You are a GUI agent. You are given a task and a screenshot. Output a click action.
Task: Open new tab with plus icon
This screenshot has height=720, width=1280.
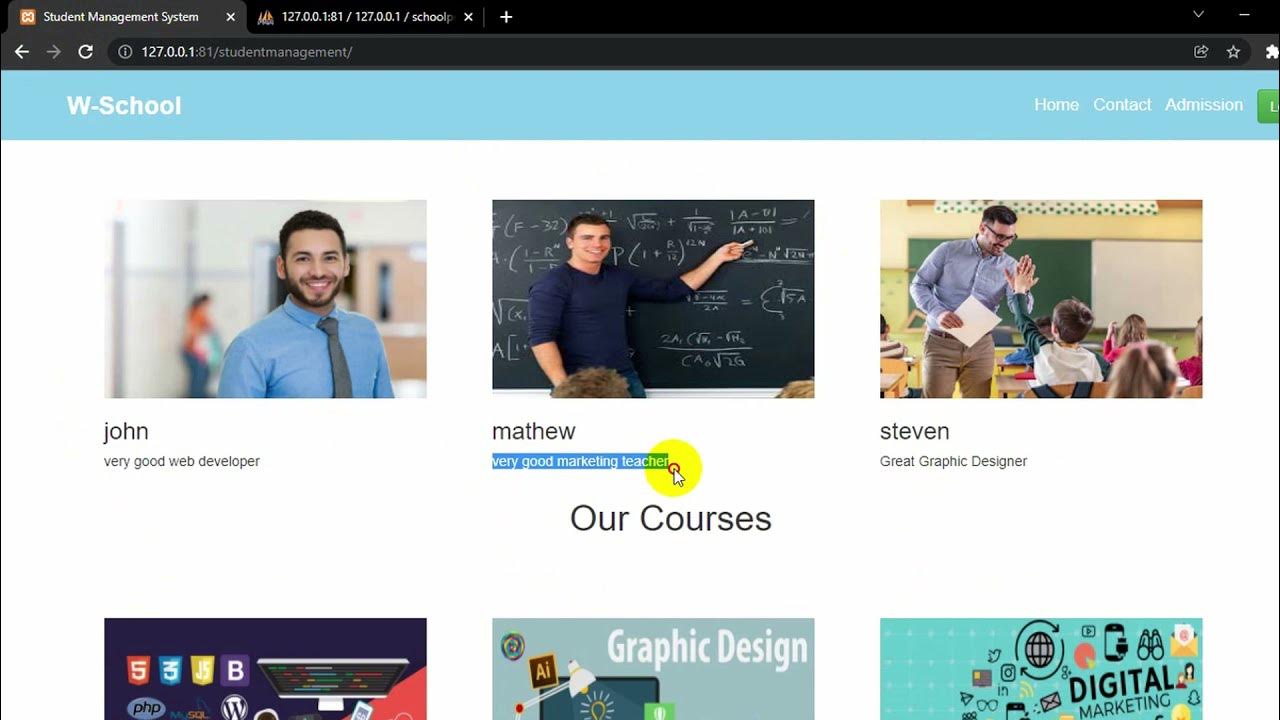point(506,17)
